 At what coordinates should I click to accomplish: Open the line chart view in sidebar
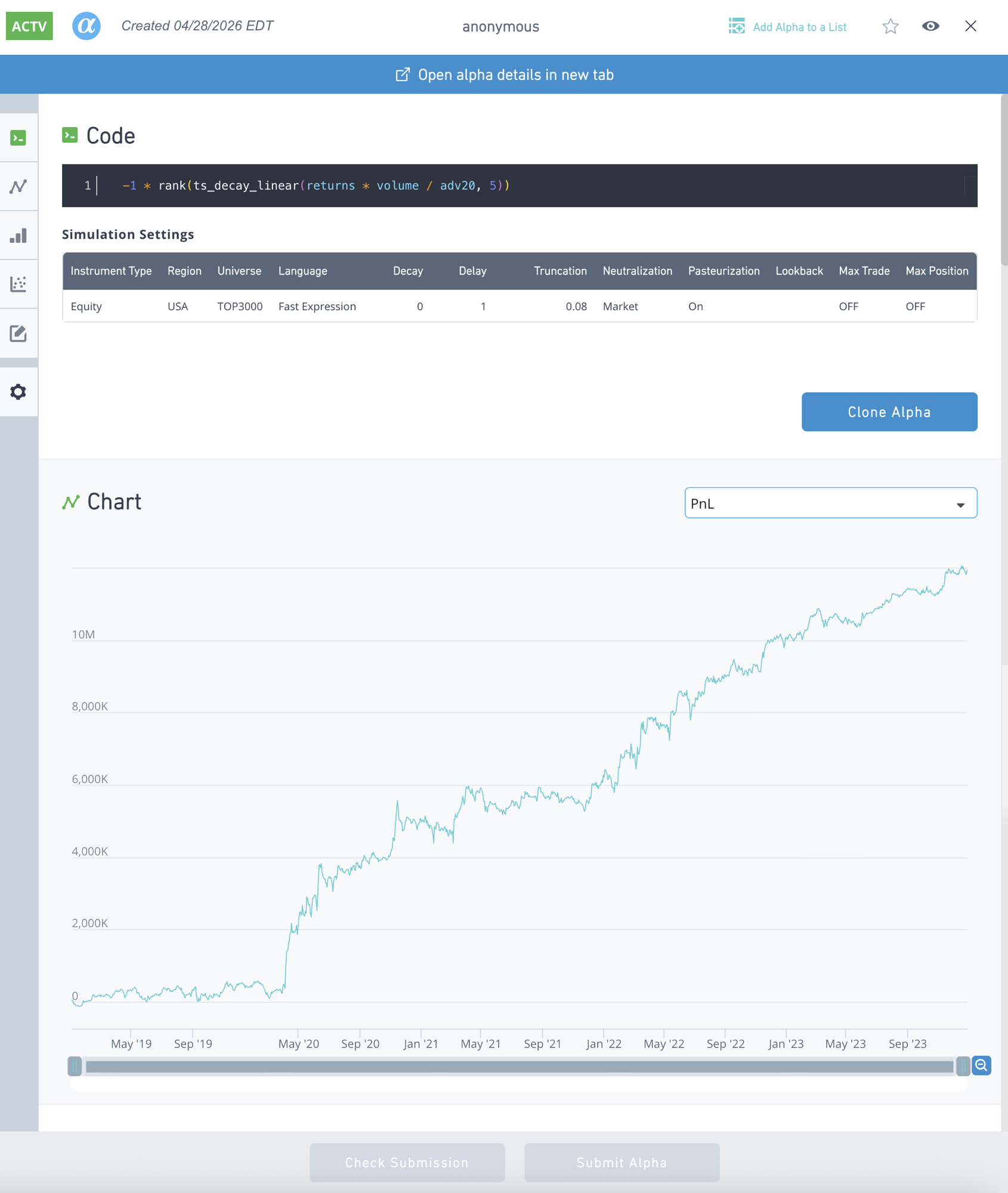(18, 186)
